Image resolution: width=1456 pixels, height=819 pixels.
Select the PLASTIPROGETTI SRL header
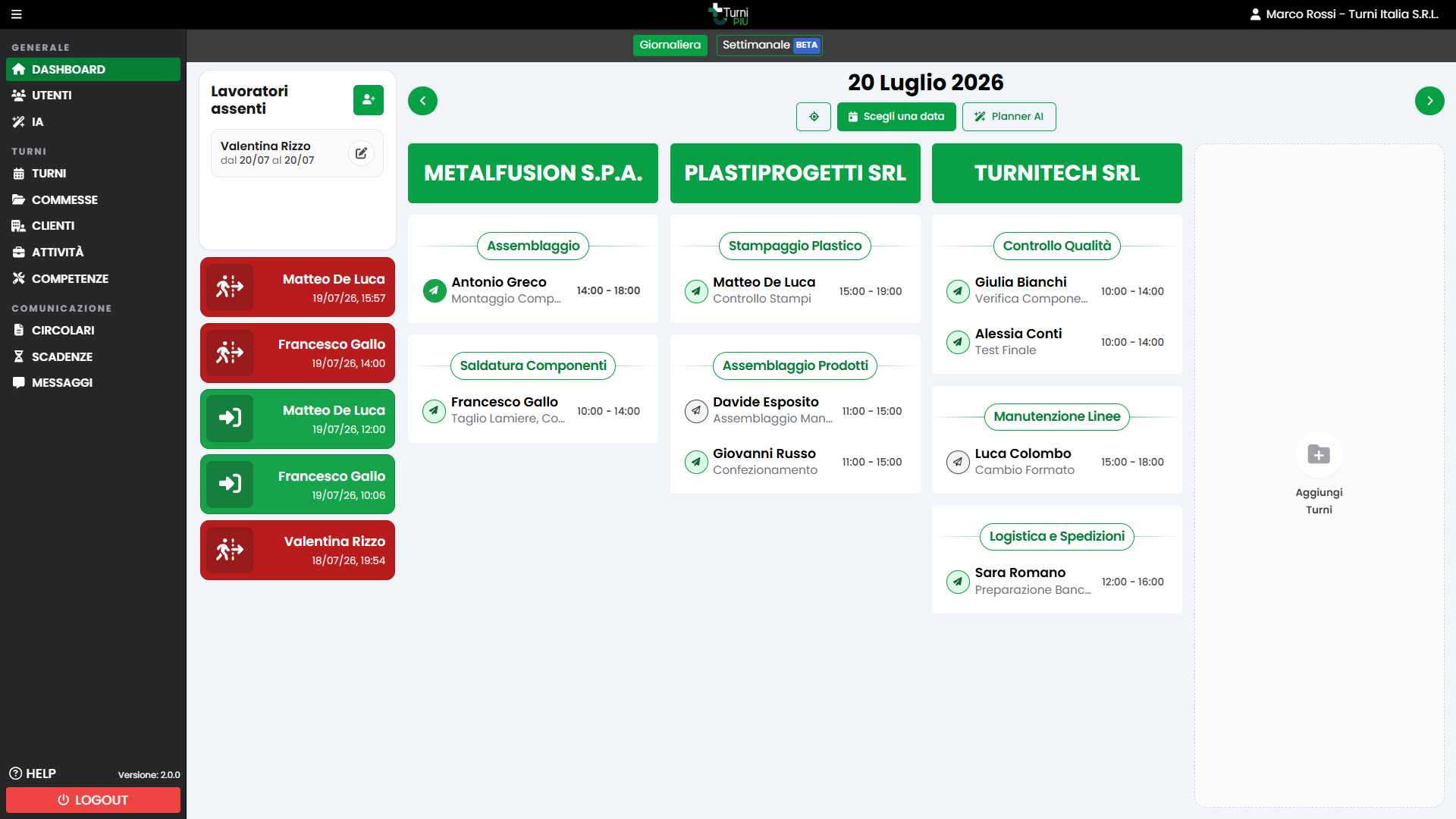795,173
